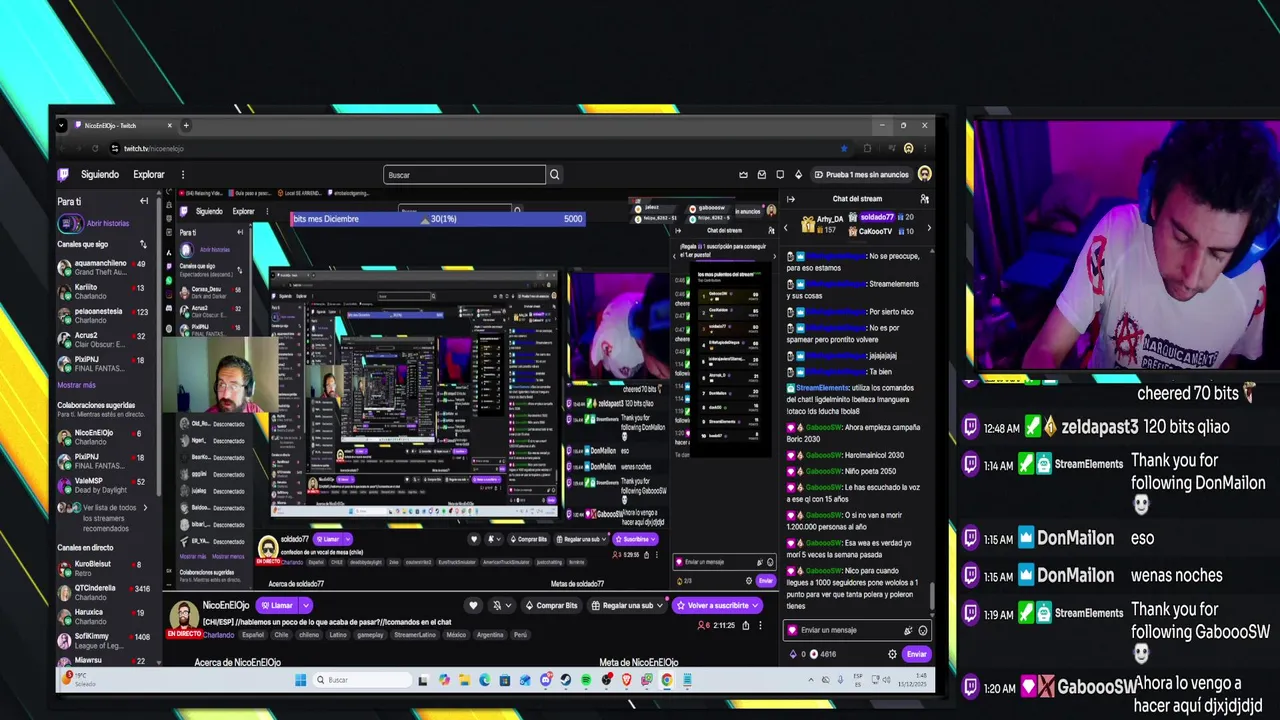The image size is (1280, 720).
Task: Open the tab search dropdown arrow
Action: [x=61, y=125]
